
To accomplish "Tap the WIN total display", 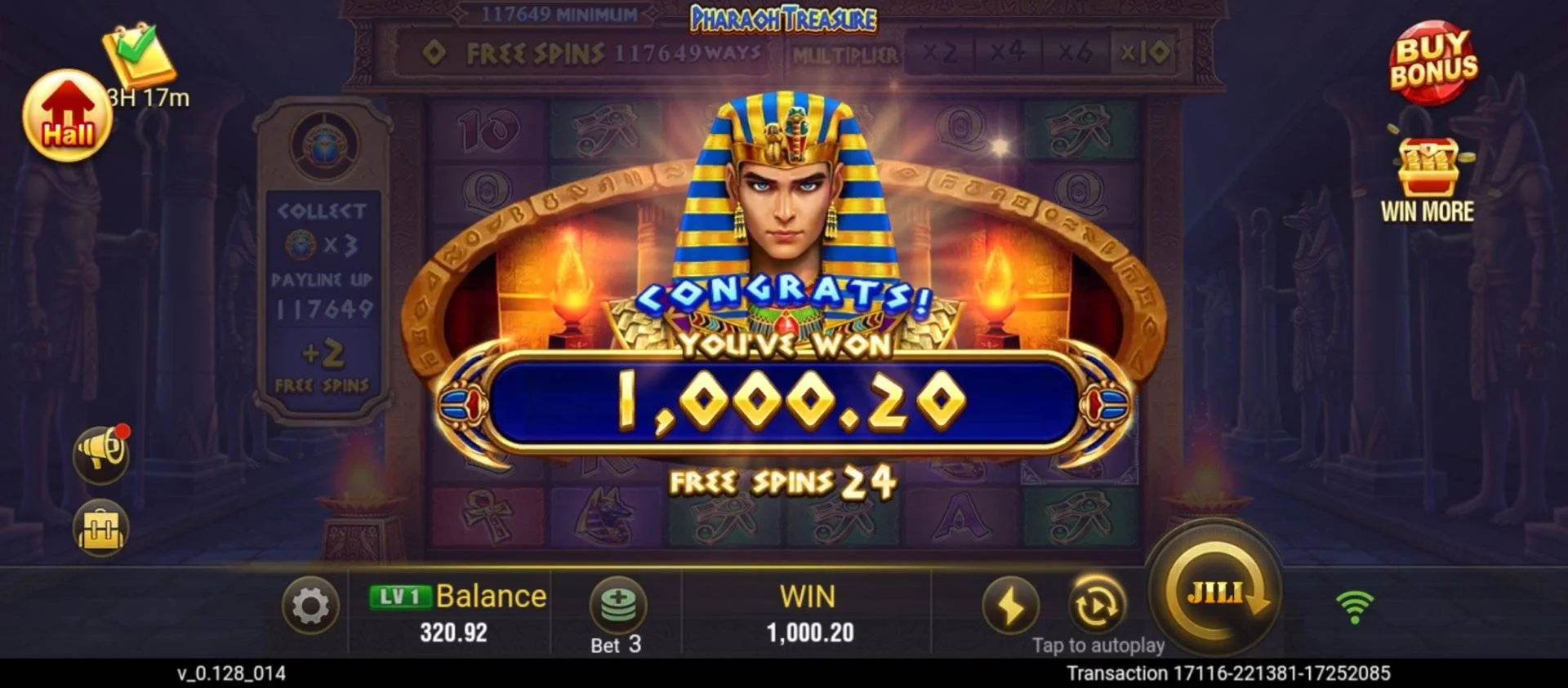I will (x=808, y=614).
